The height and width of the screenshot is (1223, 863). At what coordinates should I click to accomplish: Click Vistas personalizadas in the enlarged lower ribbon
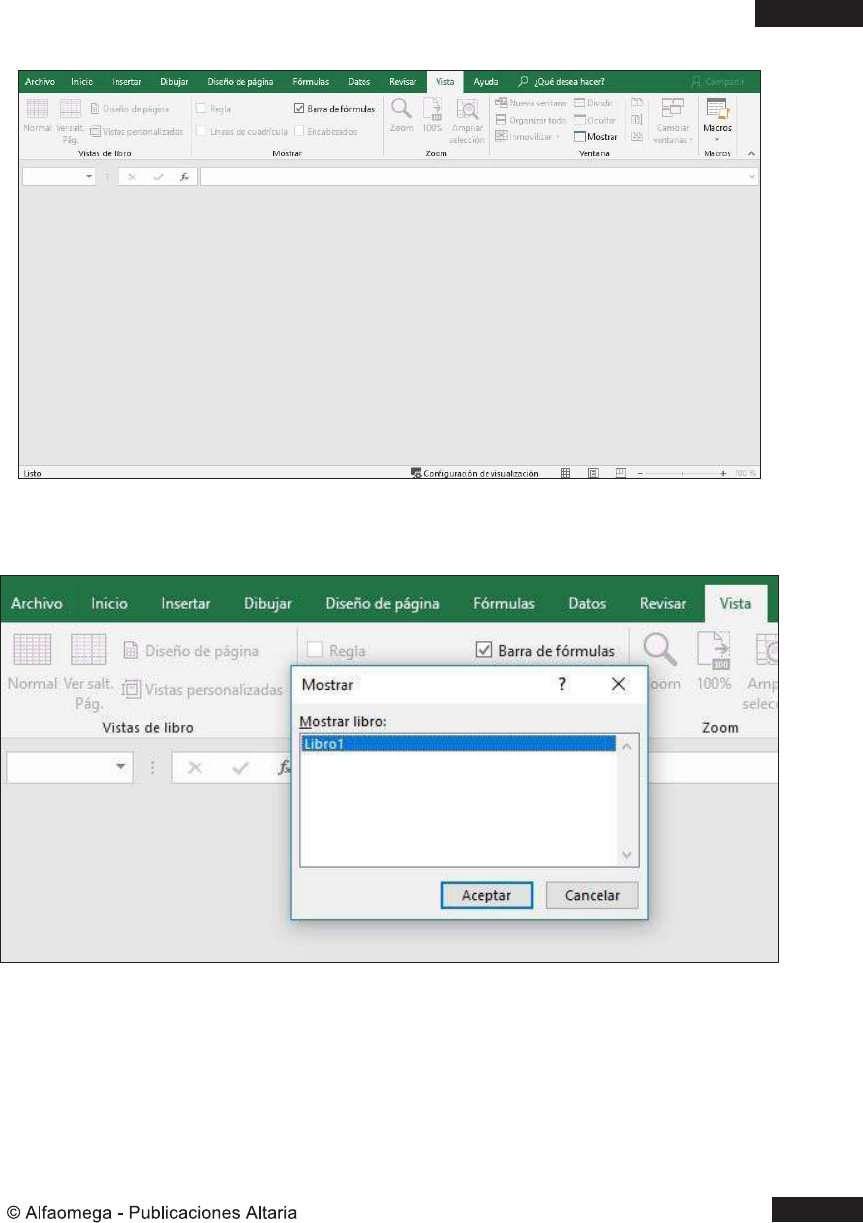pos(203,689)
